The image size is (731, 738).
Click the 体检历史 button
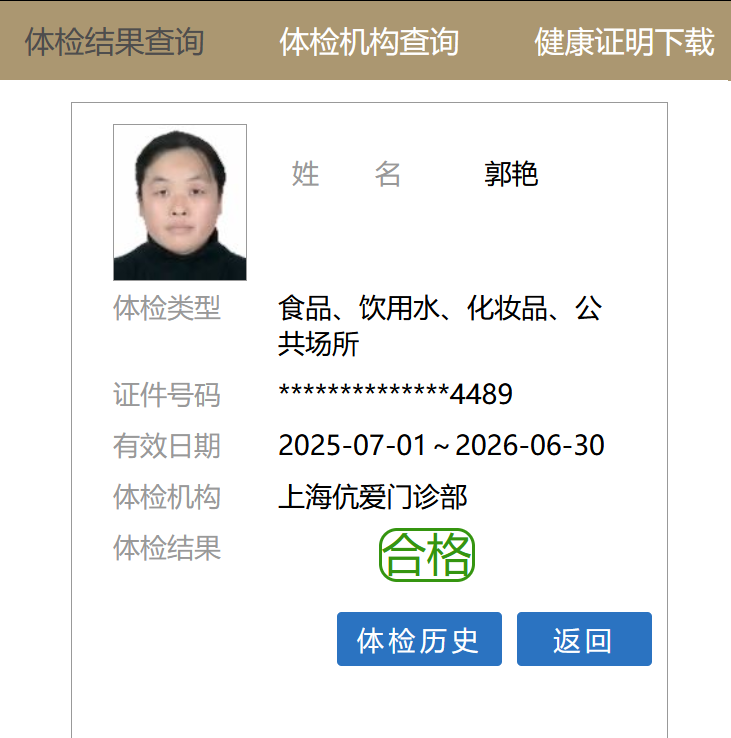[x=419, y=639]
